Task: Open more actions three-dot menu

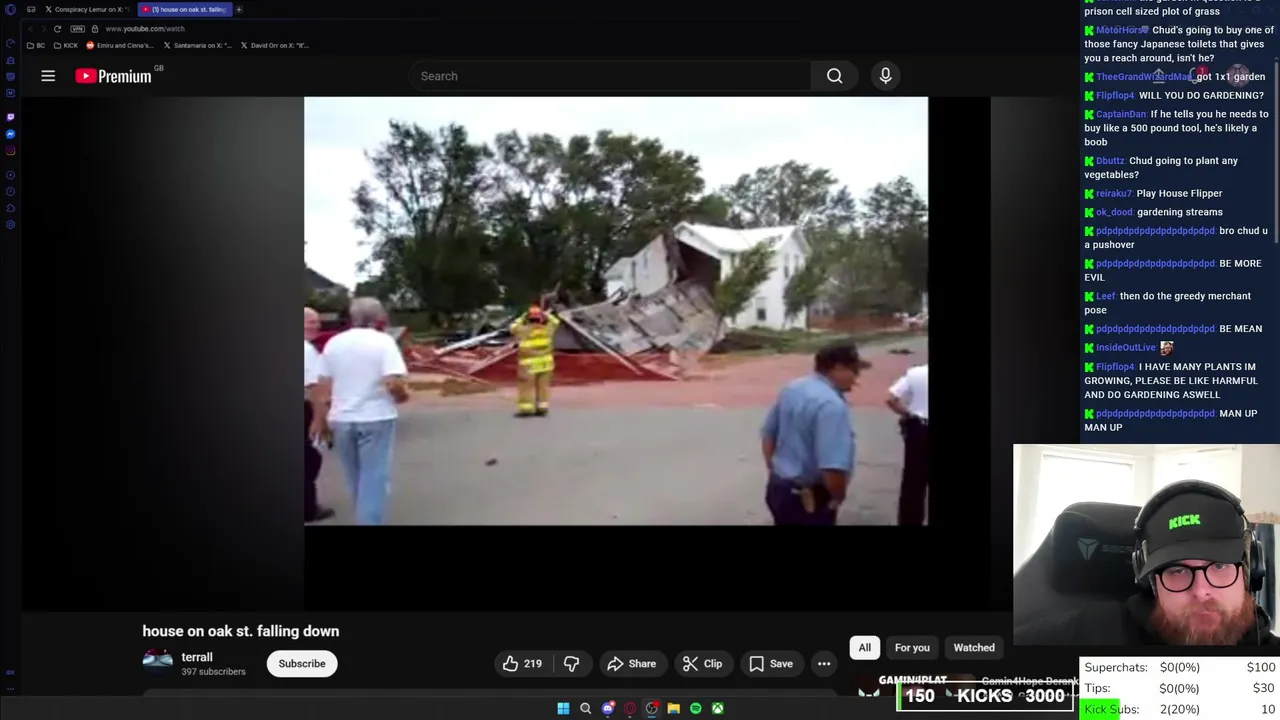Action: point(824,664)
